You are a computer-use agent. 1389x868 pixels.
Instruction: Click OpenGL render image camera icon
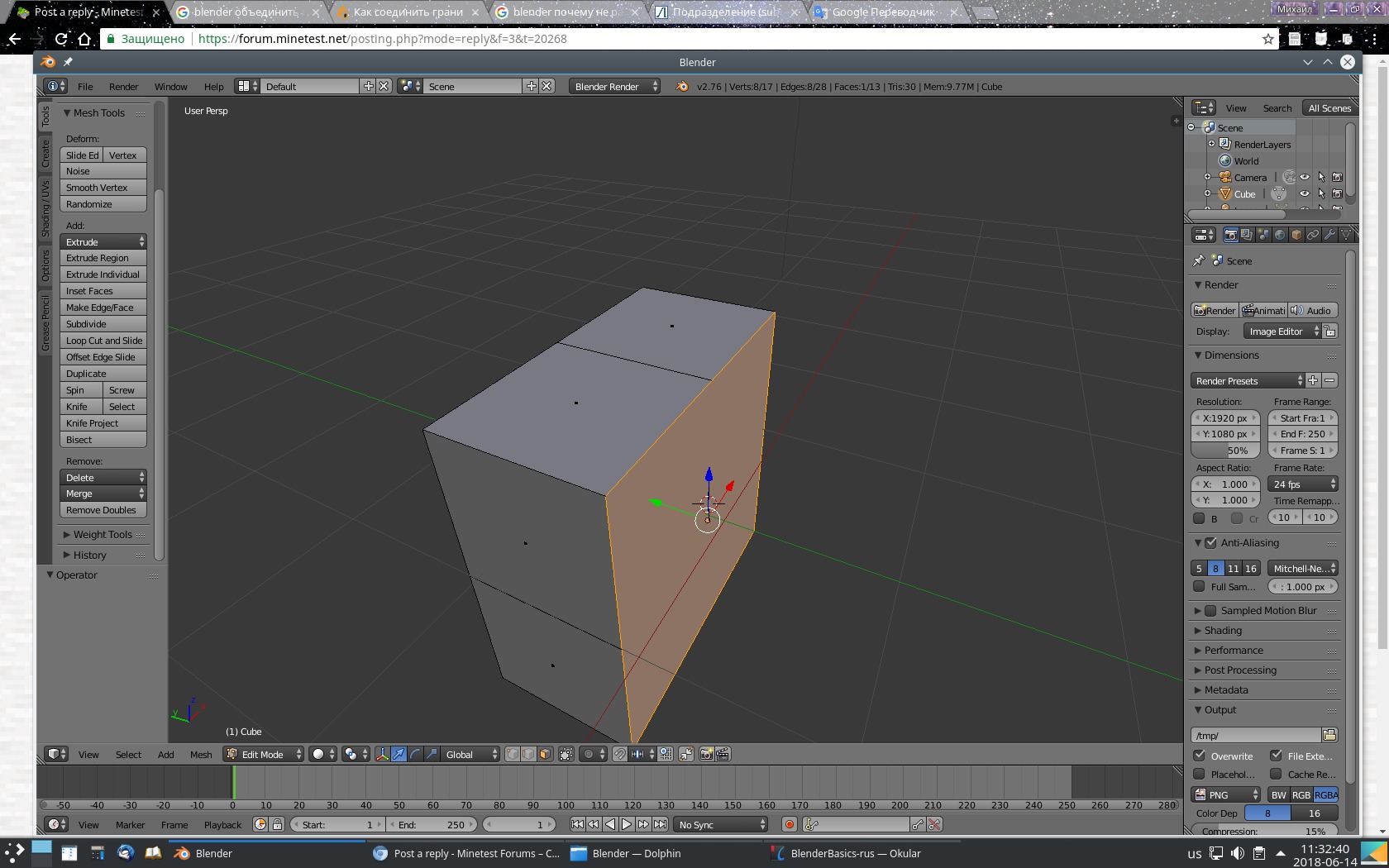pos(706,754)
